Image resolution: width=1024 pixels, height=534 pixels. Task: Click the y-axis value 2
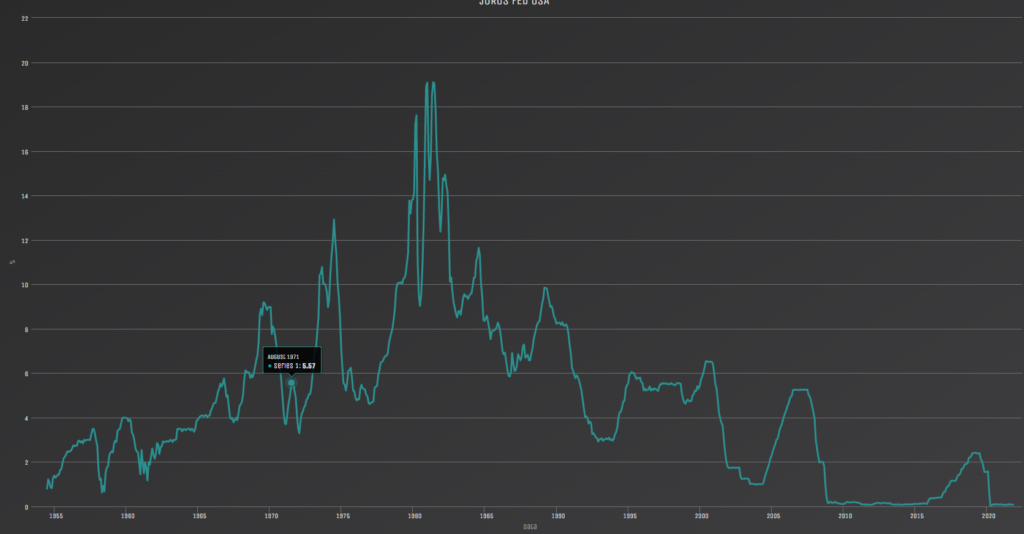tap(26, 463)
